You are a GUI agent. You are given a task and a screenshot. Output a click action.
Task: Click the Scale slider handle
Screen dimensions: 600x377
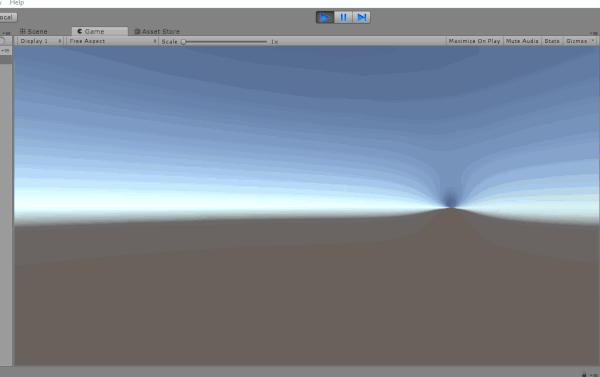[183, 41]
